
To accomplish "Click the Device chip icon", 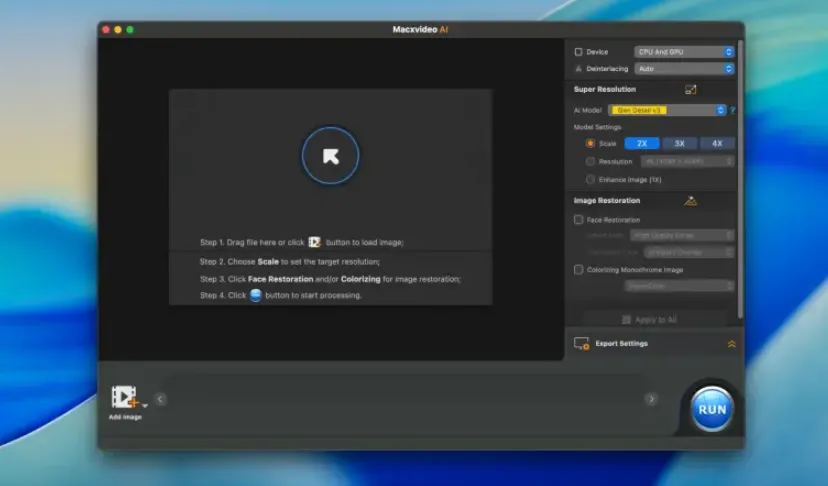I will click(578, 52).
